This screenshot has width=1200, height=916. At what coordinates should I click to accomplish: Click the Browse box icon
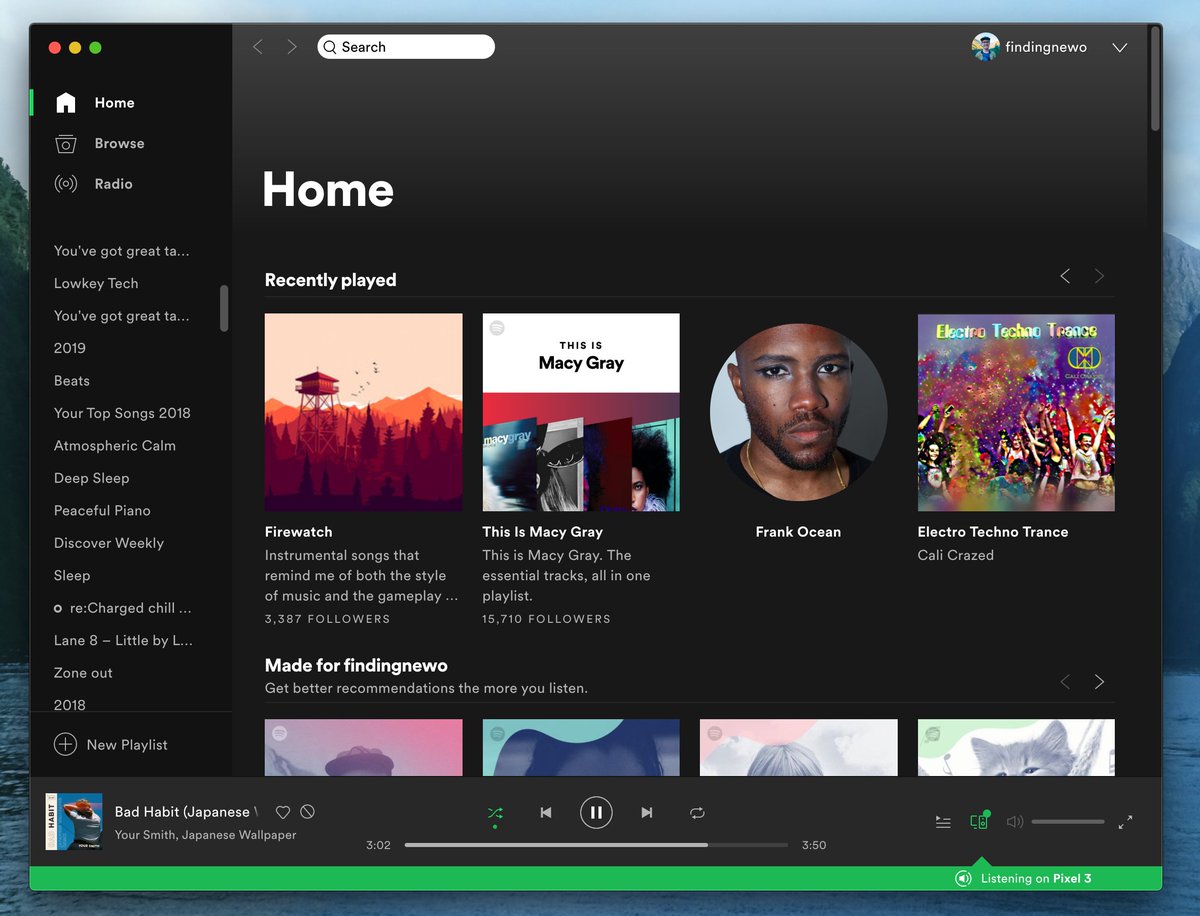(x=66, y=143)
